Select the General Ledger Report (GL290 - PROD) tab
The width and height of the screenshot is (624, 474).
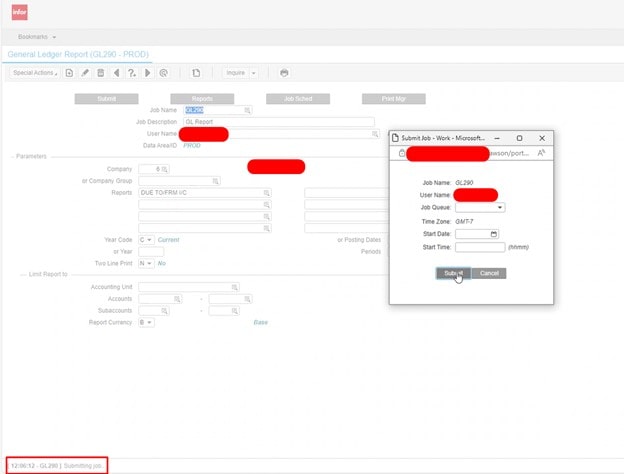click(78, 54)
